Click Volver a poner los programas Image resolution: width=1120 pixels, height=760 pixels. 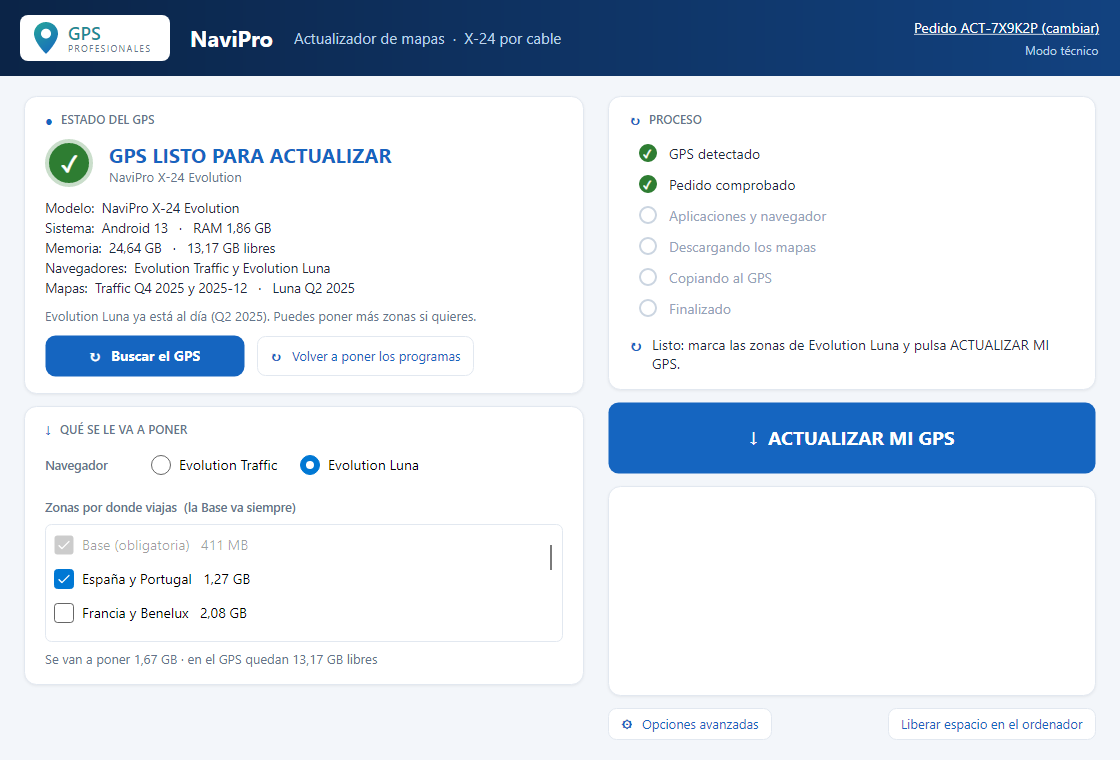366,356
